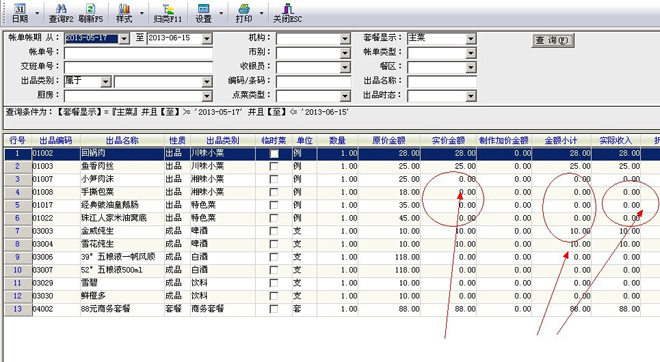This screenshot has width=660, height=362.
Task: Toggle 临时菜 checkbox for 88元商务套餐 row
Action: (x=274, y=309)
